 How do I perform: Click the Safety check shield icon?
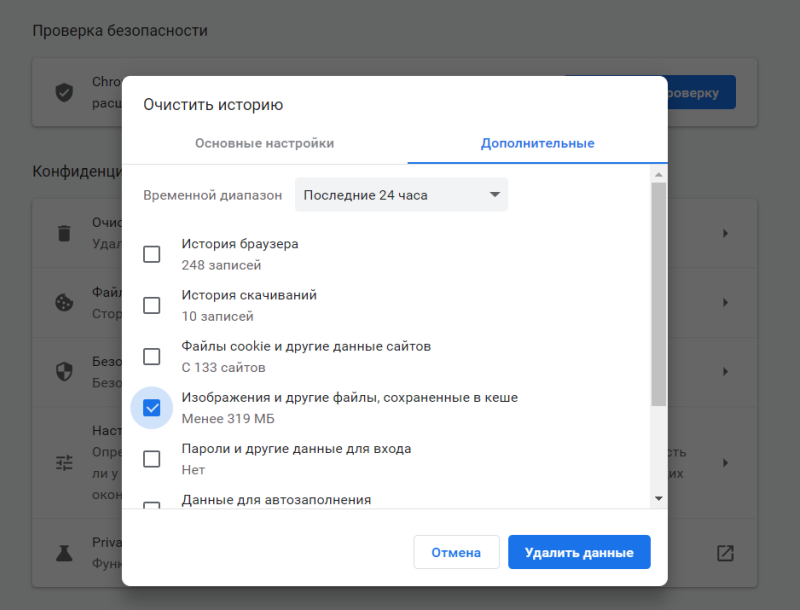[64, 92]
